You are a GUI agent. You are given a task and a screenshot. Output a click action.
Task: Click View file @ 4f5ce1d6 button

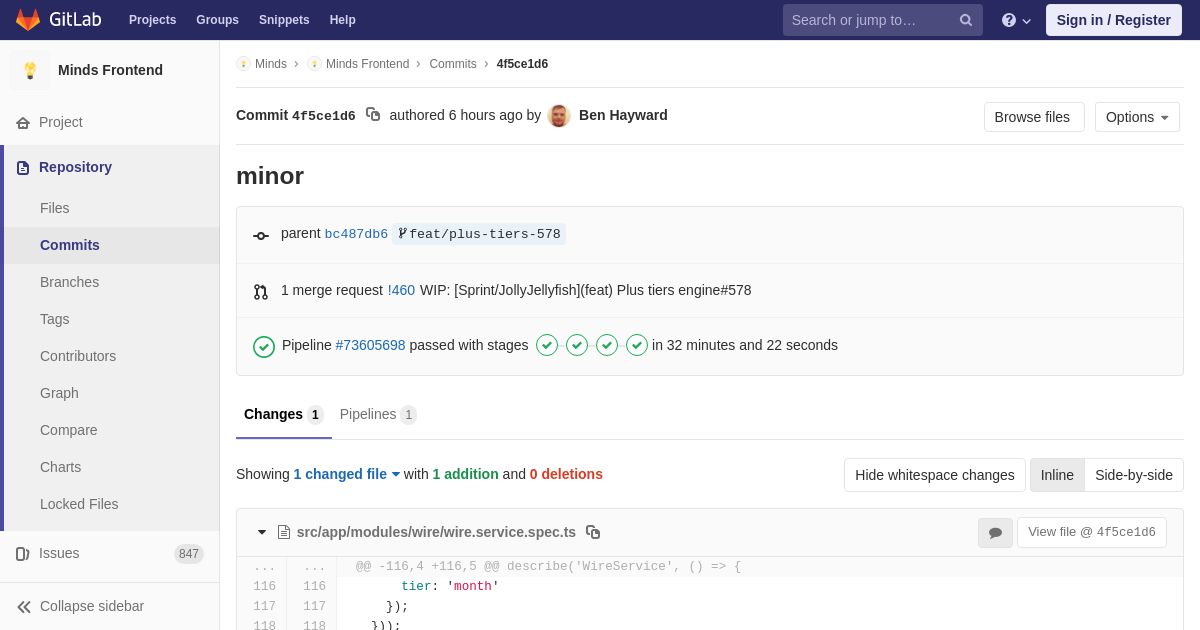pyautogui.click(x=1092, y=532)
